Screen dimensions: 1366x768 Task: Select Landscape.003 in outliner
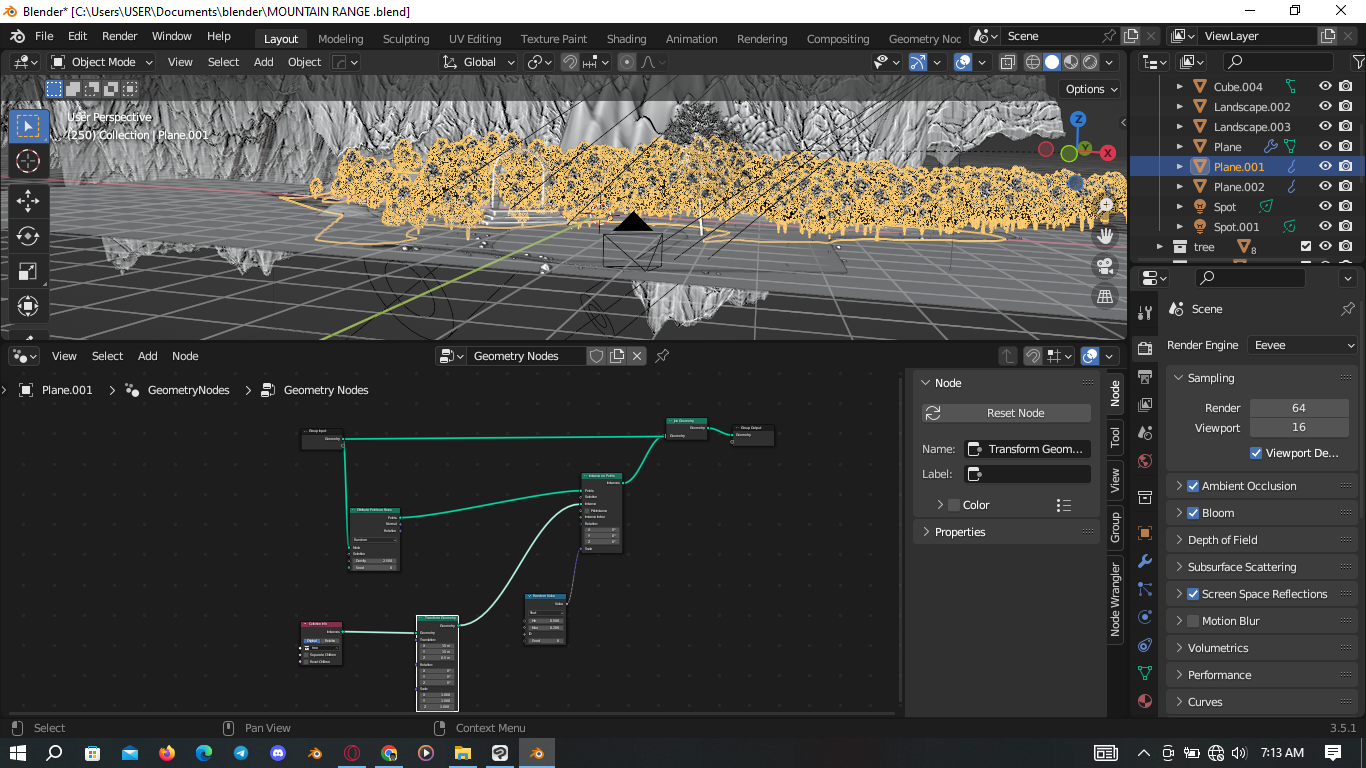[1252, 127]
